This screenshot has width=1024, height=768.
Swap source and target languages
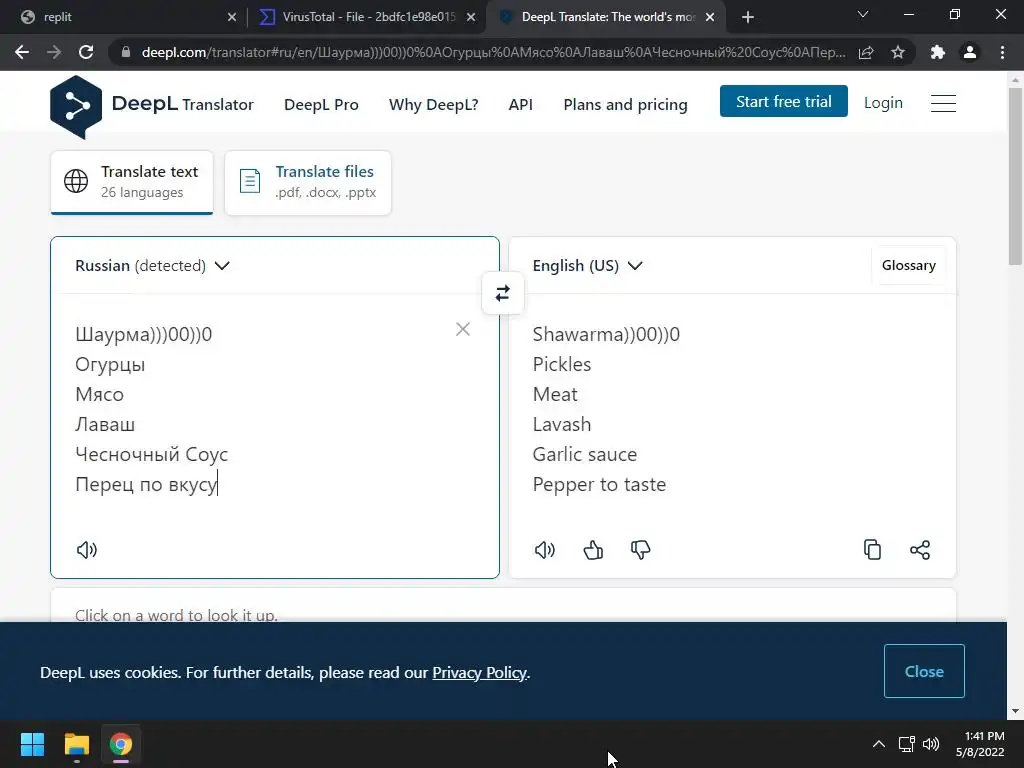click(502, 293)
